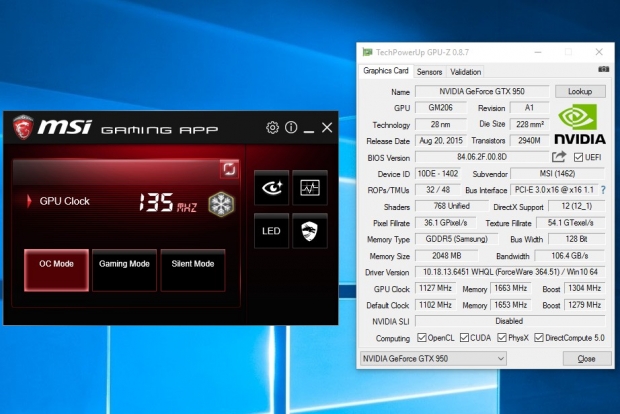Activate OC Mode
The width and height of the screenshot is (620, 414).
point(56,270)
